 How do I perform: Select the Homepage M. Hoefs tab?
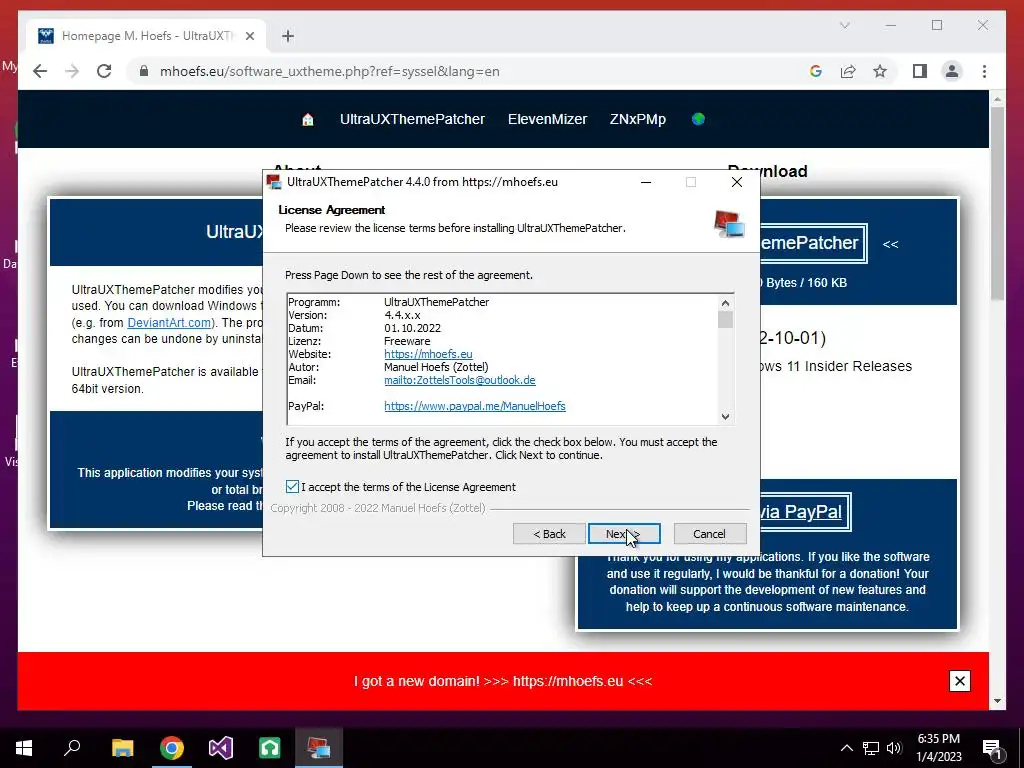pos(147,36)
